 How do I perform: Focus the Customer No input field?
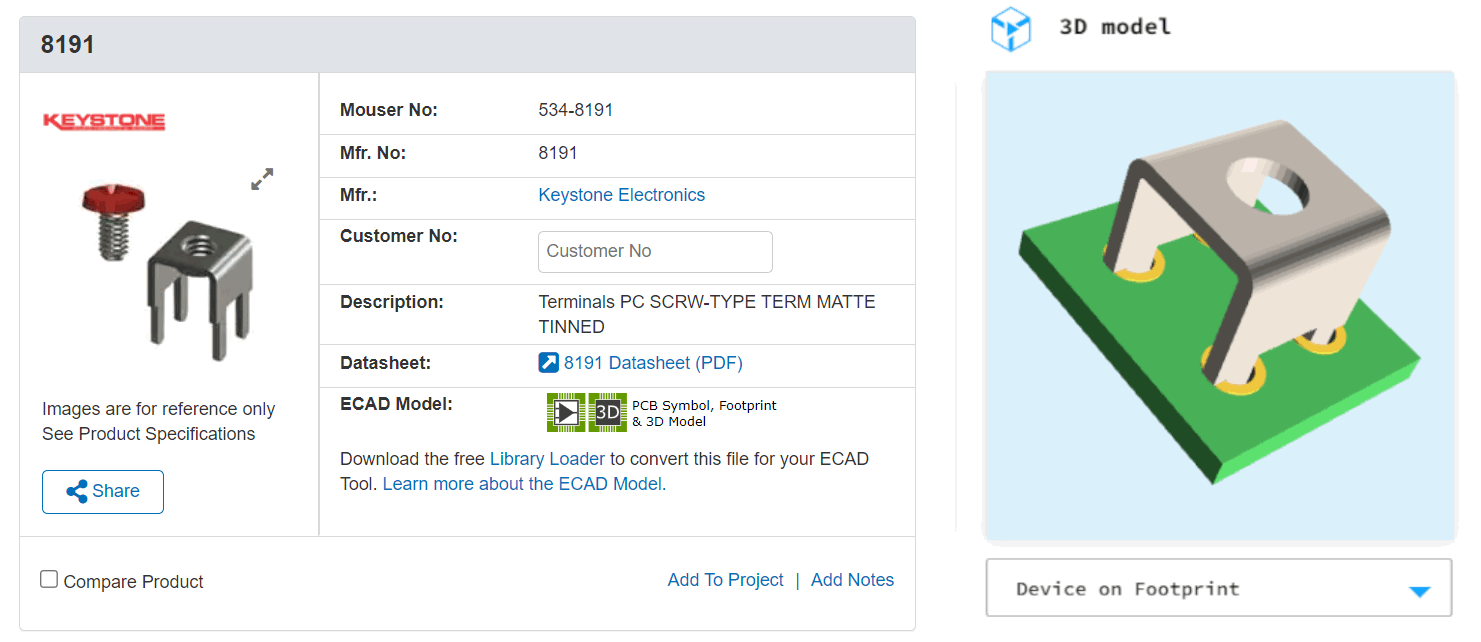click(655, 252)
